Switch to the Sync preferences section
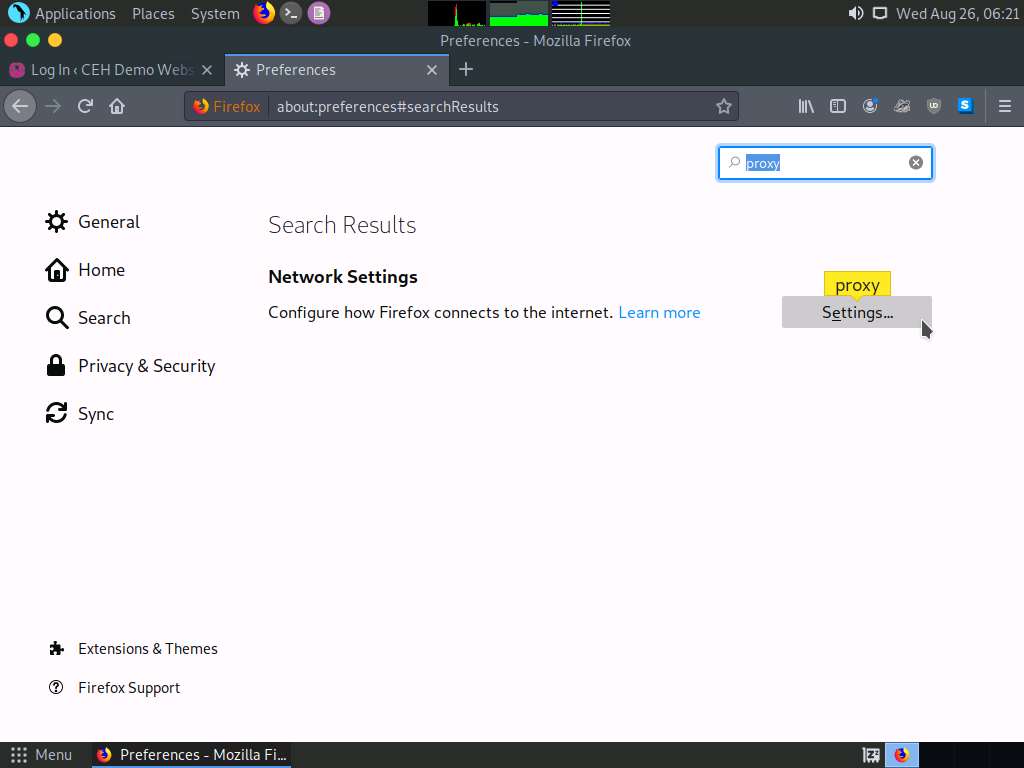 tap(96, 413)
